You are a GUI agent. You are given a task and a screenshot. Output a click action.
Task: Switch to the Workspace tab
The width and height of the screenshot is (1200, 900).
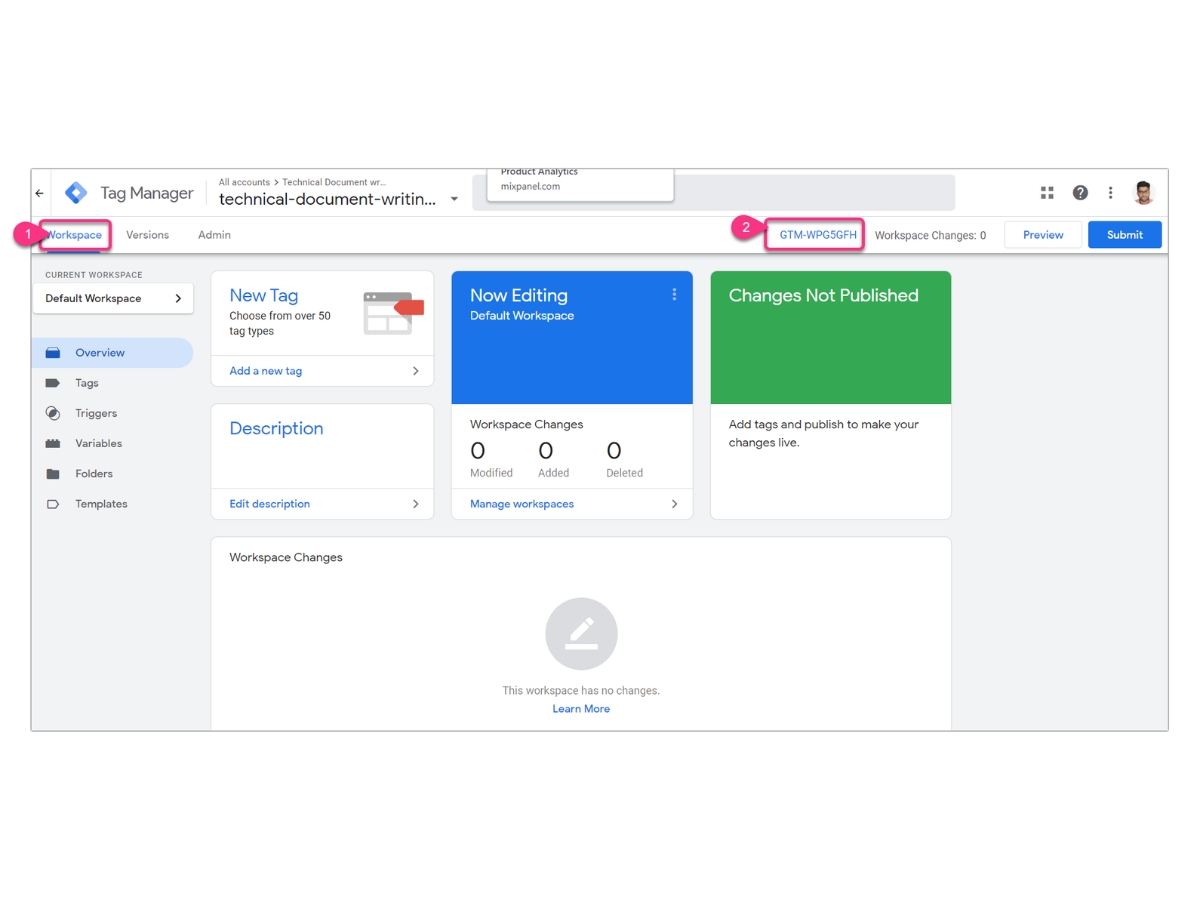coord(74,235)
